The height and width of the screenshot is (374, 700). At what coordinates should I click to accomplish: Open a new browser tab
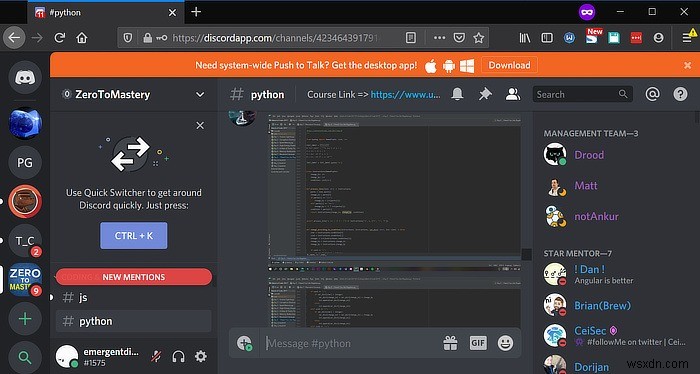[196, 12]
